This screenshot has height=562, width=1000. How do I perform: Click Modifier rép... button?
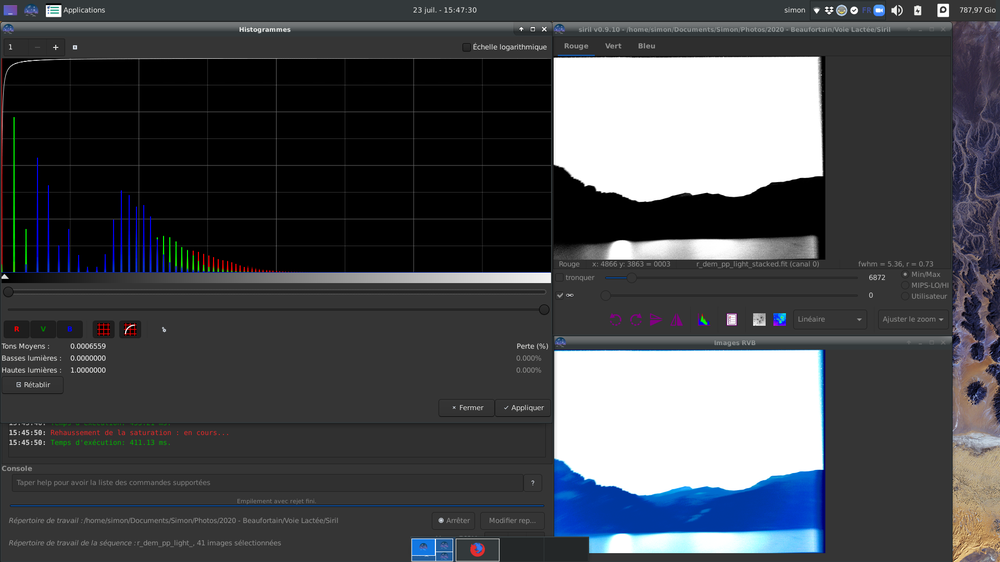(x=512, y=521)
